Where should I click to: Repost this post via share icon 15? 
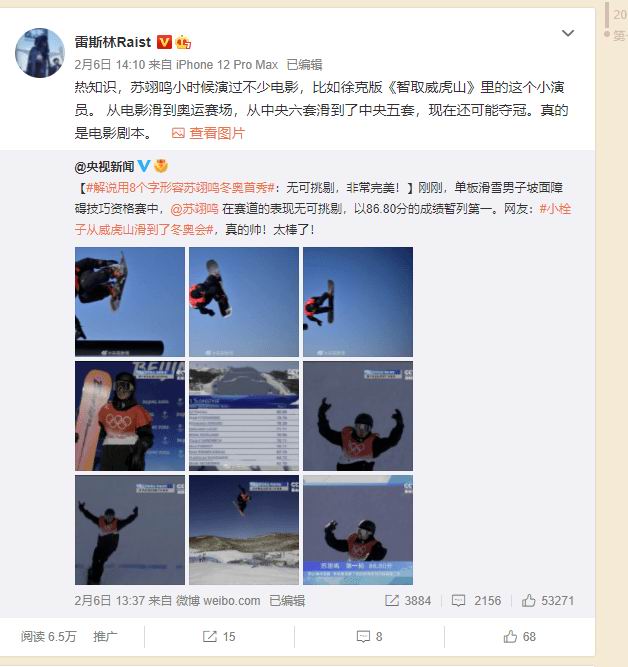tap(219, 637)
